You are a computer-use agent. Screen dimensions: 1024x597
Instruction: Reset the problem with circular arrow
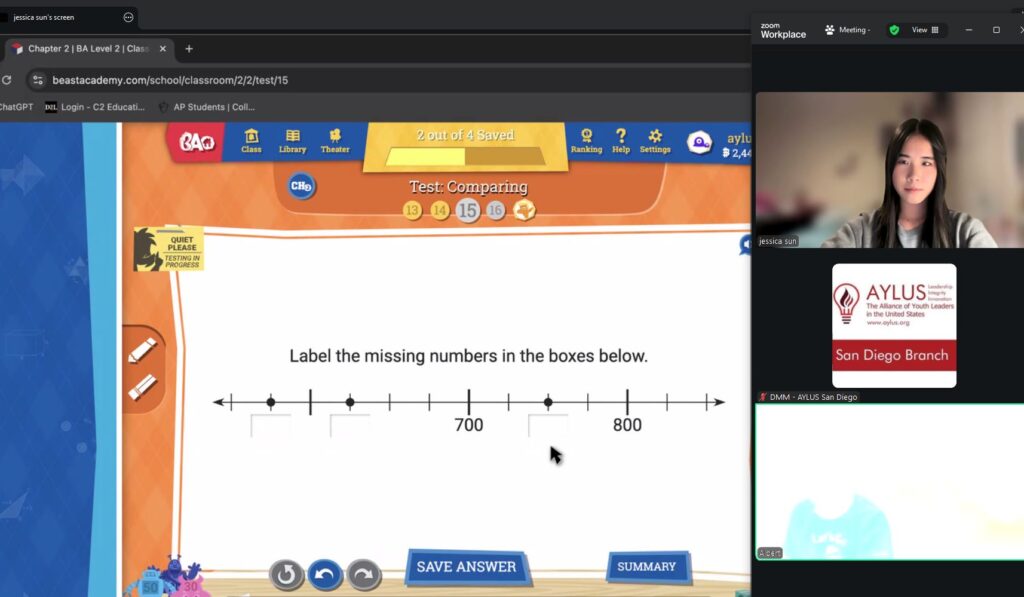click(x=286, y=574)
